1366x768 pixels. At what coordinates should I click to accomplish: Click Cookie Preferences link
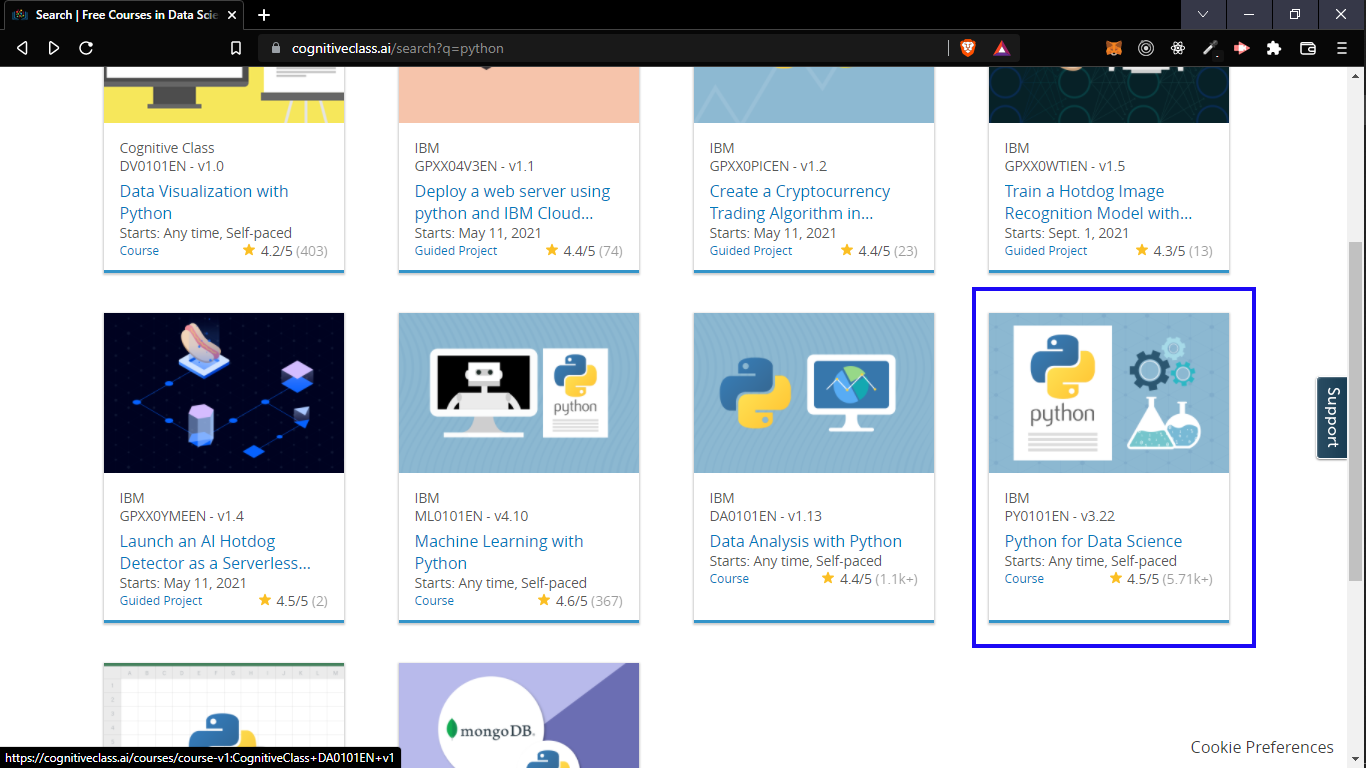click(x=1262, y=747)
